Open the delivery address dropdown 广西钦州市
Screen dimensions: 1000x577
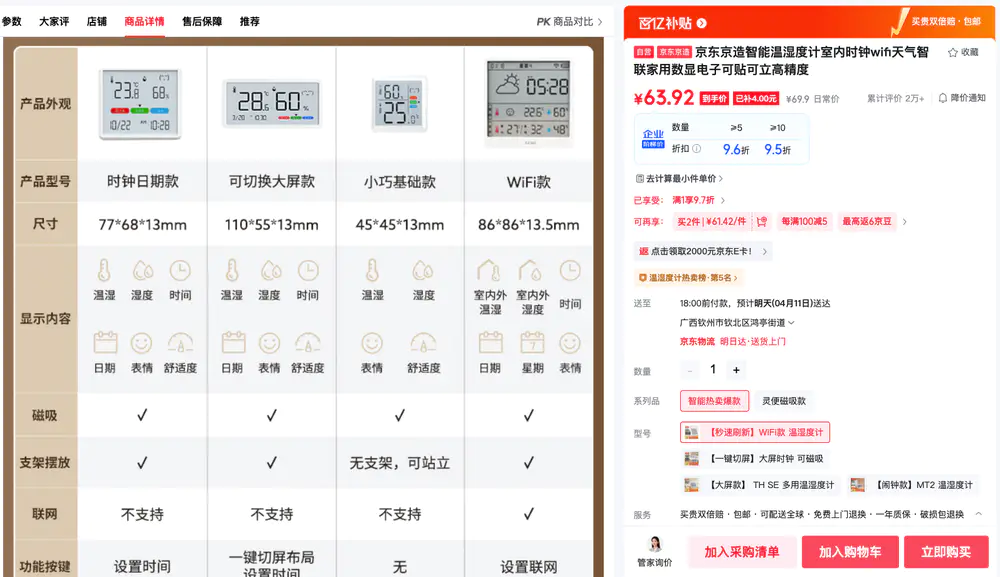click(x=737, y=323)
